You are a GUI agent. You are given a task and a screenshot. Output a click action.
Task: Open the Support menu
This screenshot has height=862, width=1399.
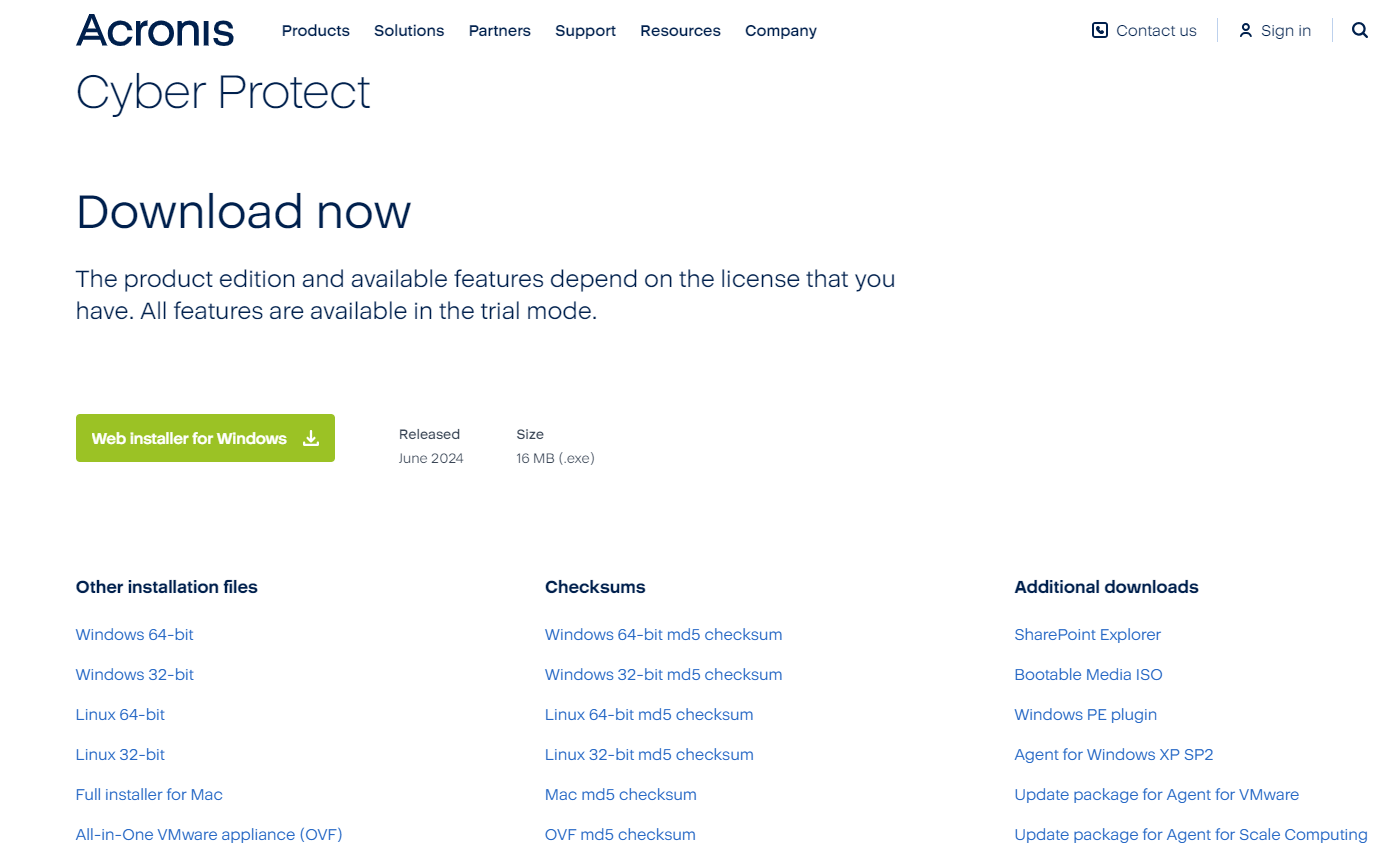[585, 31]
